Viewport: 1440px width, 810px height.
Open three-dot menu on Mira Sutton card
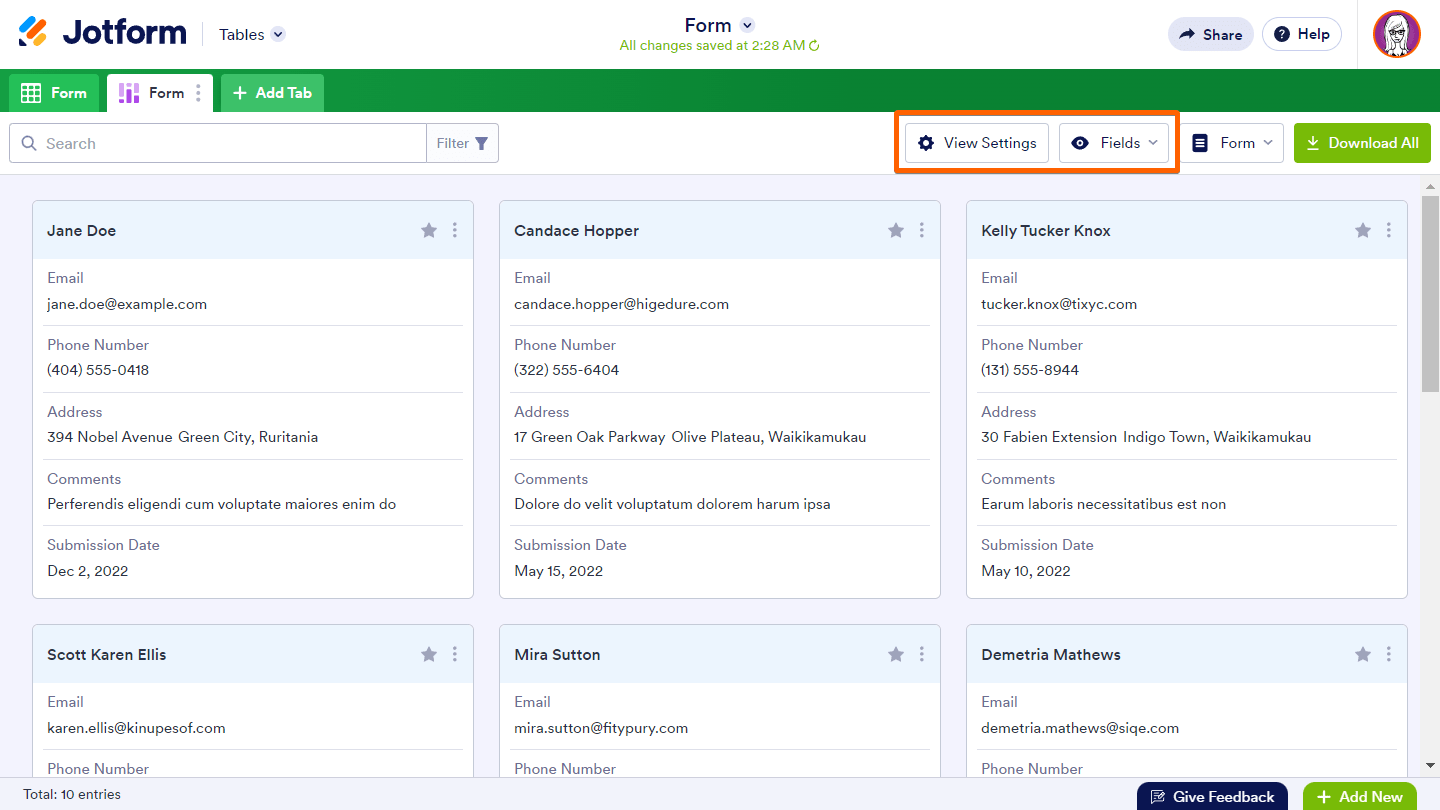coord(922,655)
